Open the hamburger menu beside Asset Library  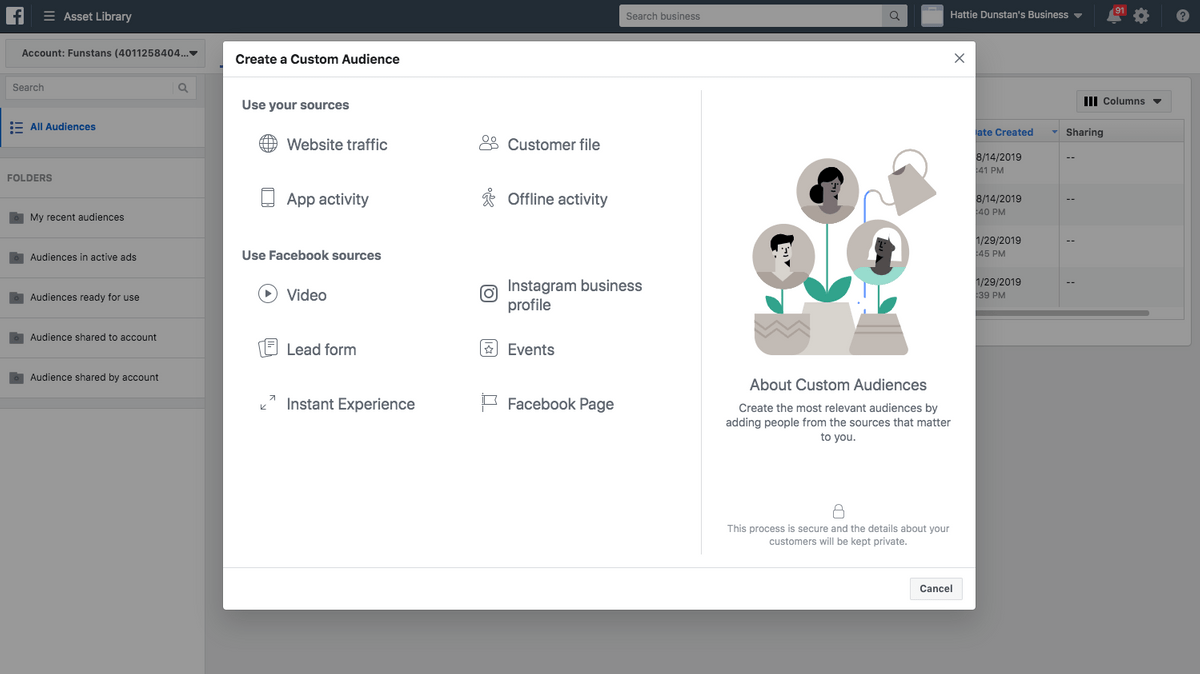[49, 16]
